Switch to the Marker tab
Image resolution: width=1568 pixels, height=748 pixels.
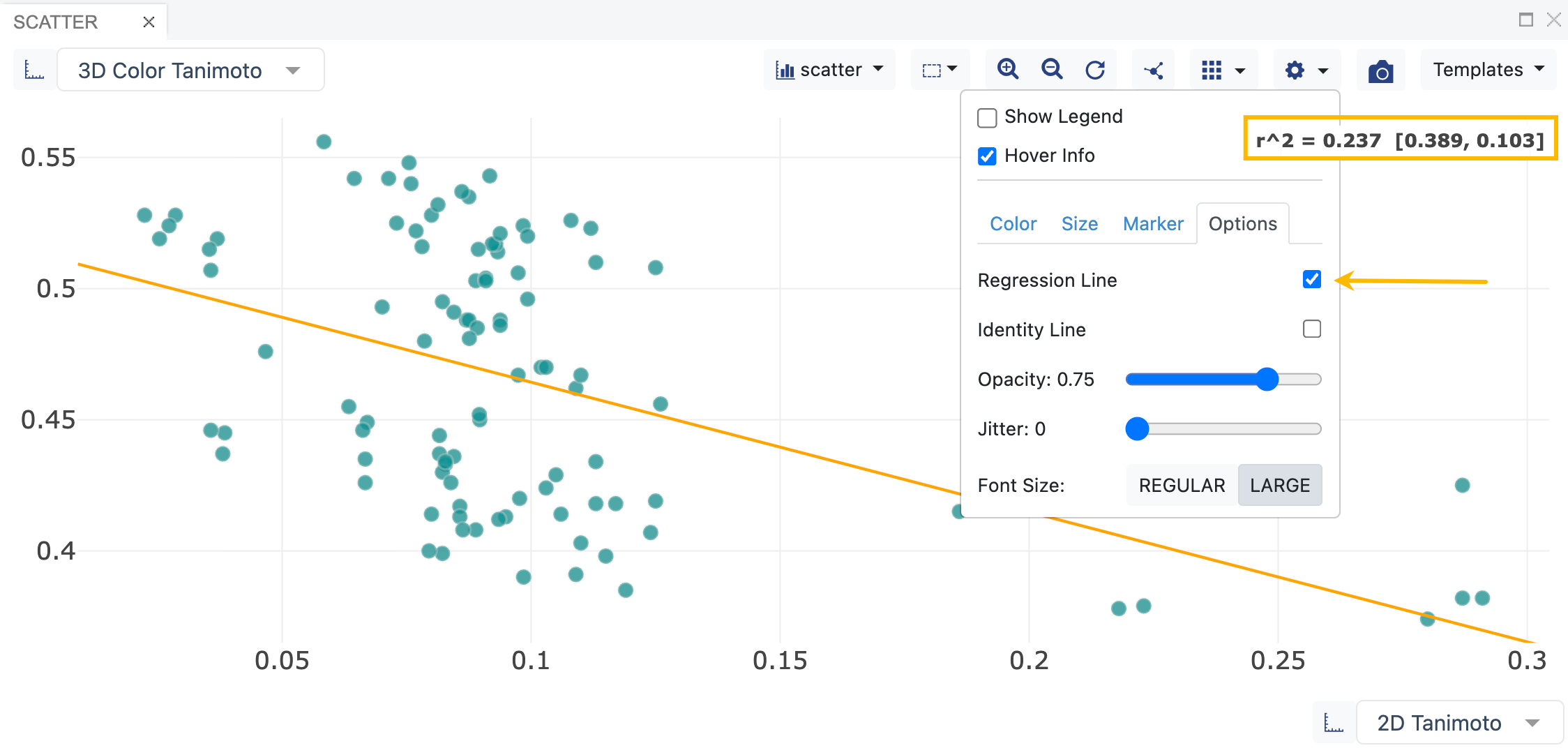pos(1152,224)
